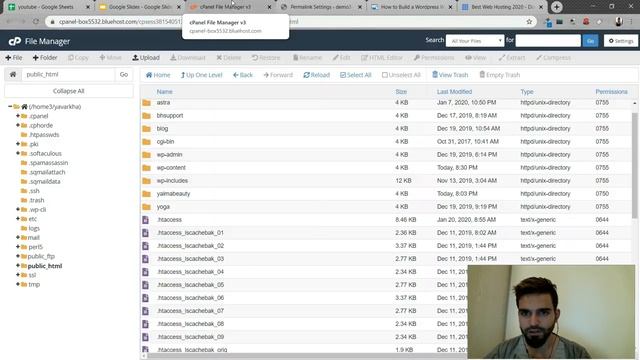The width and height of the screenshot is (640, 360).
Task: Reload the file listing
Action: [316, 75]
